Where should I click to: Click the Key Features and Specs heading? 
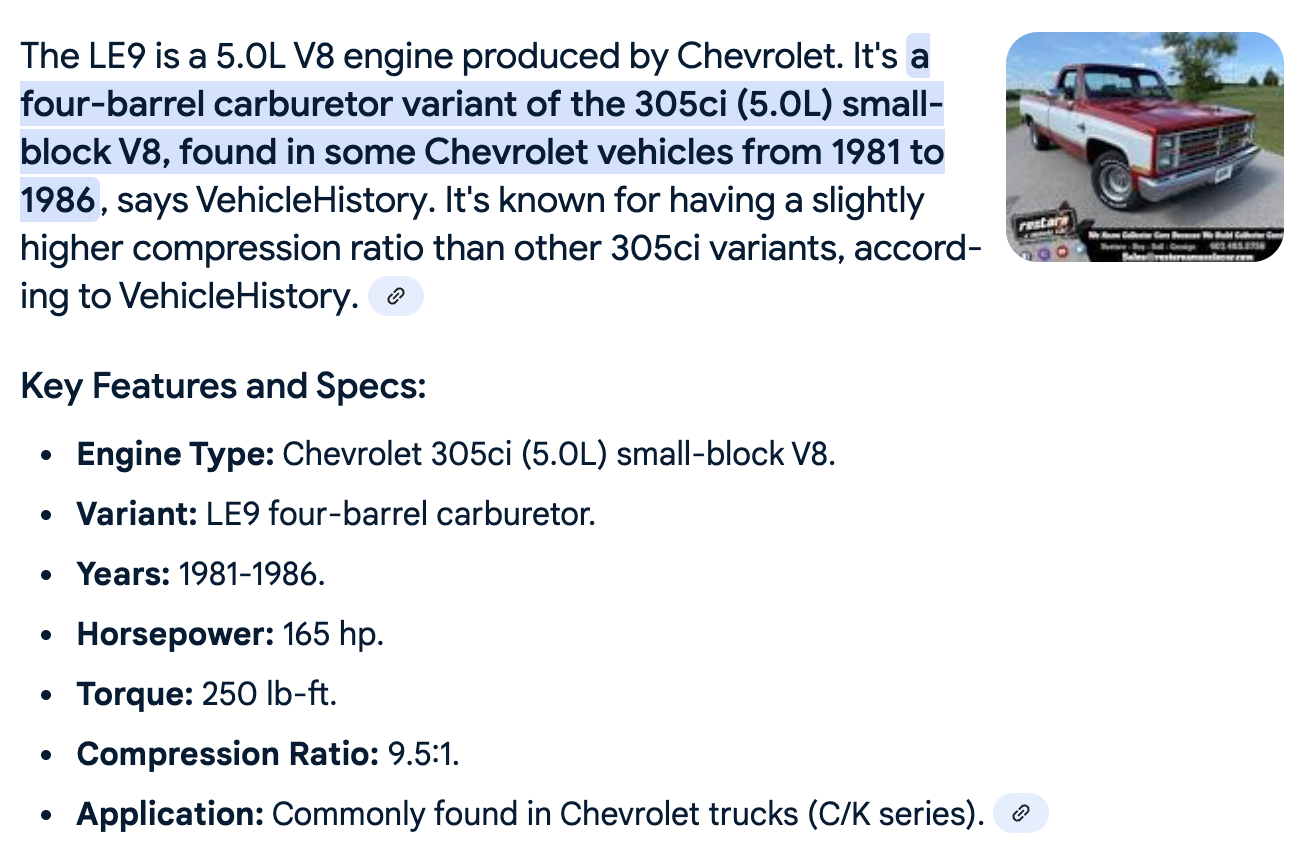click(x=223, y=385)
